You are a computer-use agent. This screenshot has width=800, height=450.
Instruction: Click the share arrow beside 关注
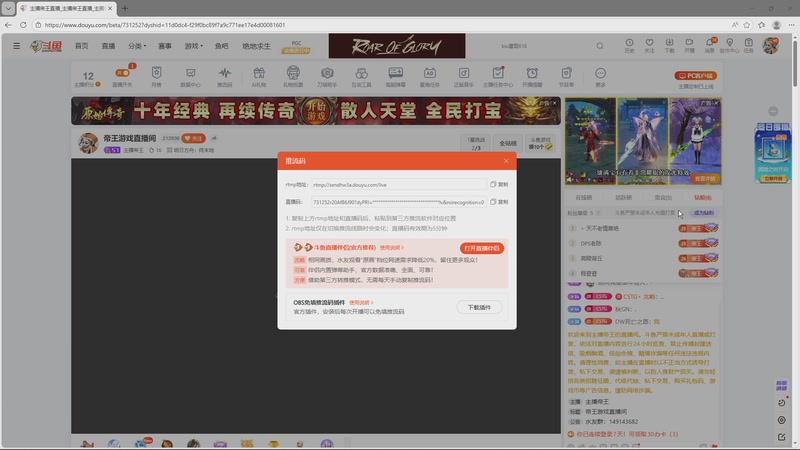pyautogui.click(x=214, y=138)
